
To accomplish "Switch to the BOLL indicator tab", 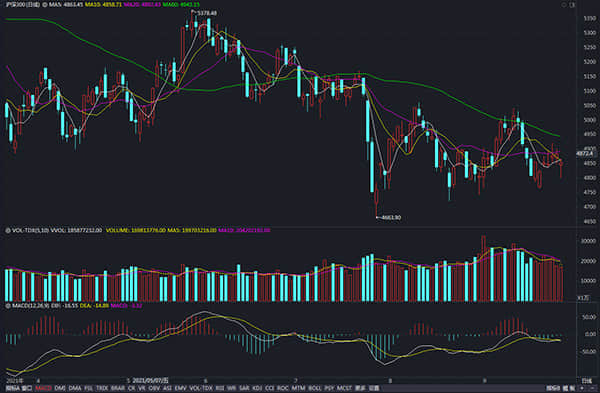I will click(315, 388).
